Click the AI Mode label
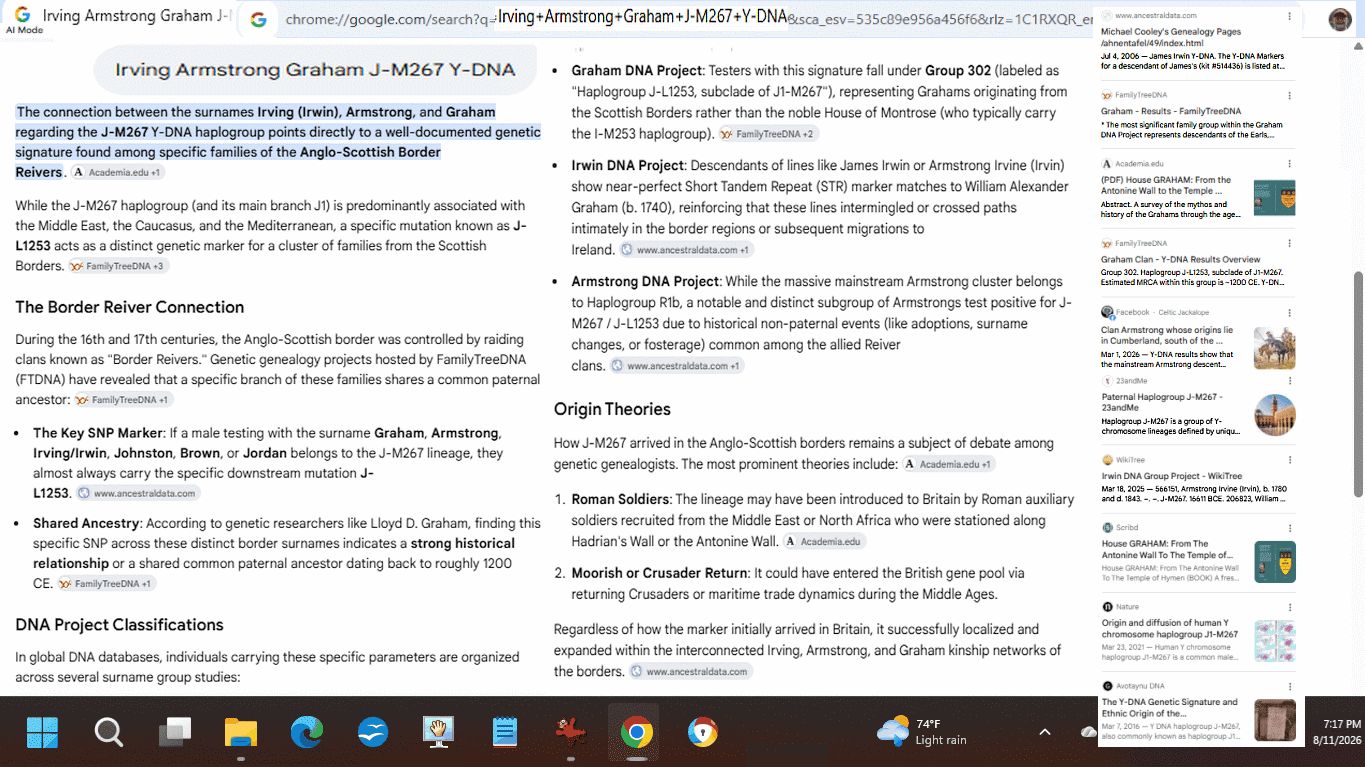Screen dimensions: 1365x767 [x=26, y=30]
